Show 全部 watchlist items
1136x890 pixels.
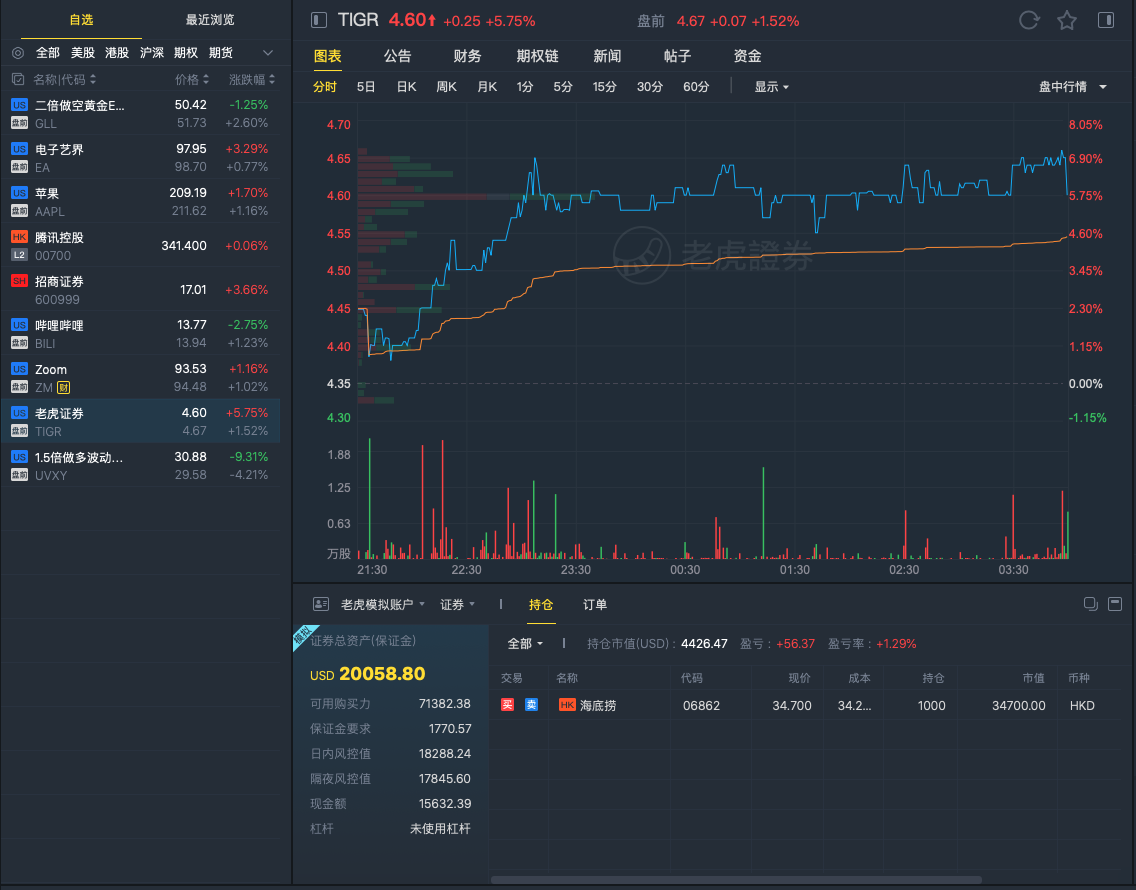point(48,53)
